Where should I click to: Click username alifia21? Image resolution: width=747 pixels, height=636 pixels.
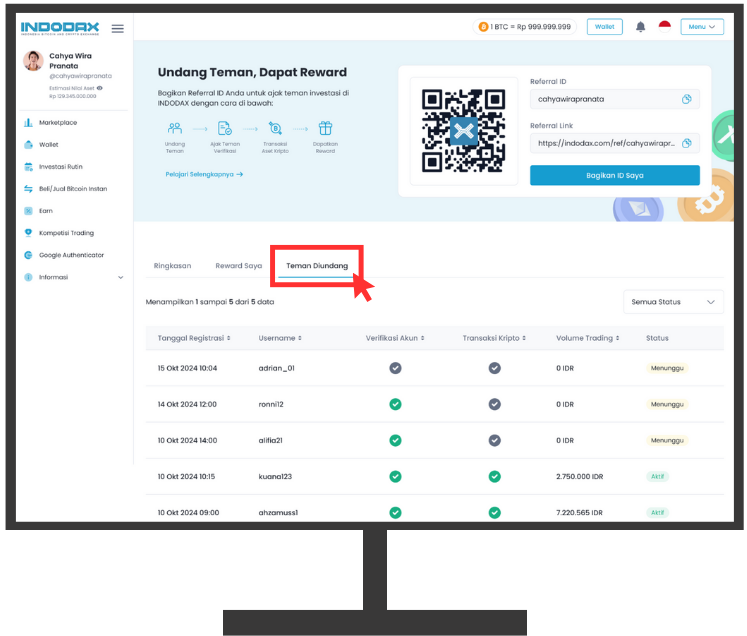270,441
